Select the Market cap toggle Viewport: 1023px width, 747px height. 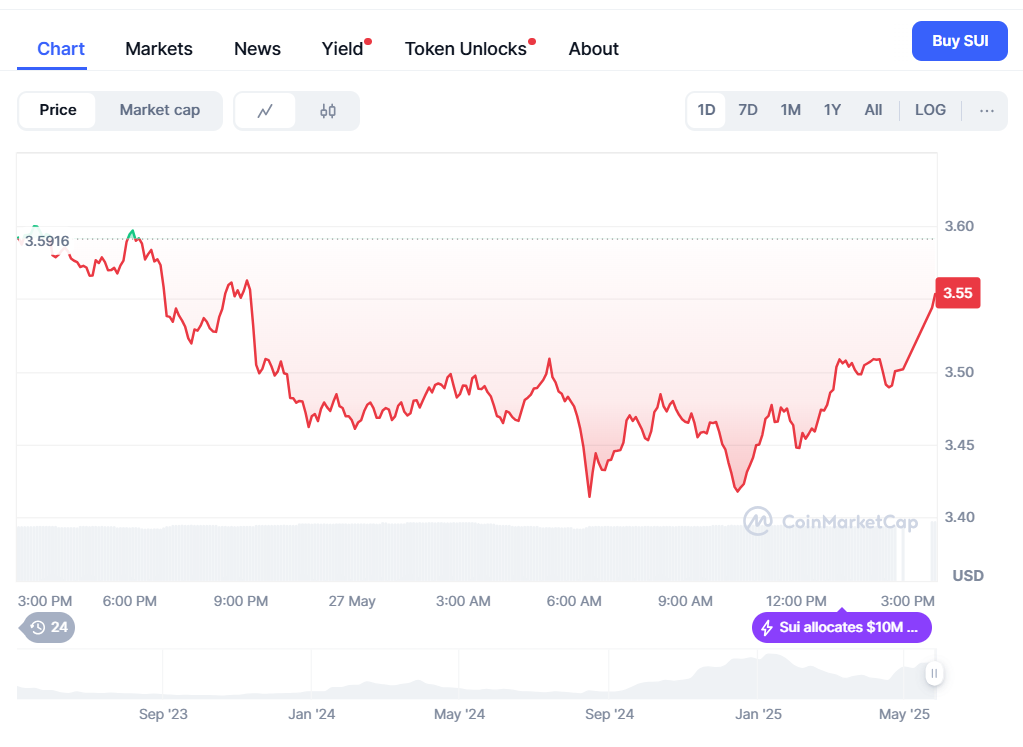coord(159,110)
